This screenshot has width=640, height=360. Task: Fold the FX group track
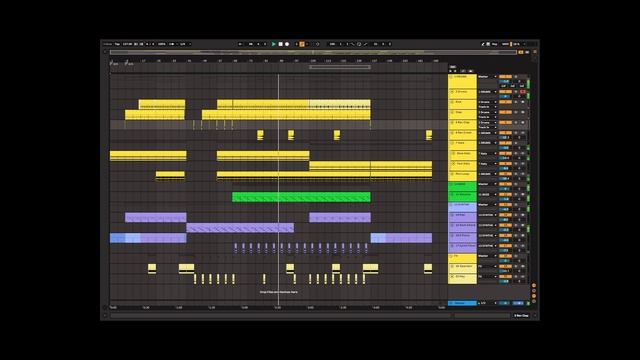tap(452, 256)
